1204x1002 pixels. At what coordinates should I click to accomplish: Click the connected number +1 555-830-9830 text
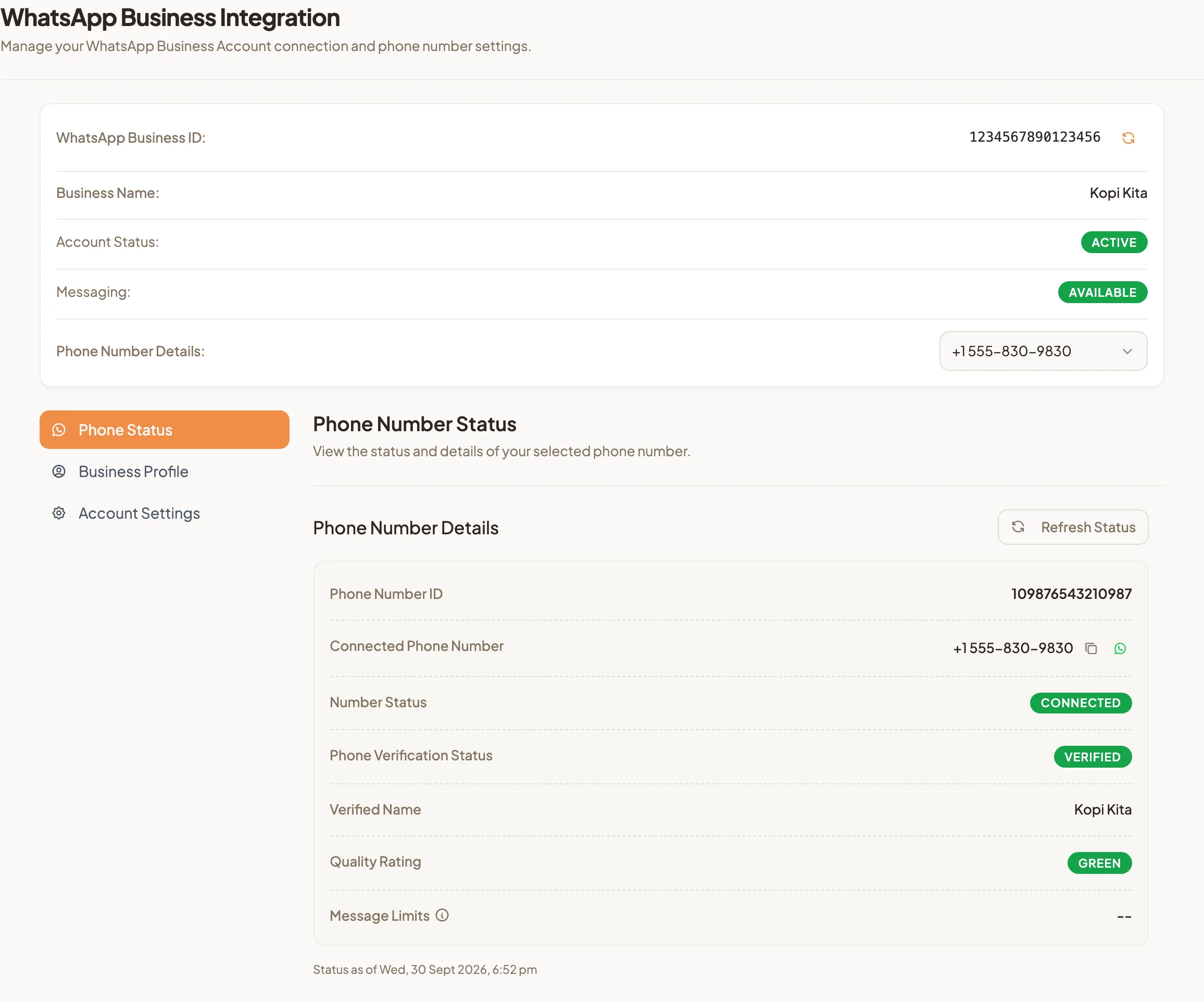(x=1012, y=648)
